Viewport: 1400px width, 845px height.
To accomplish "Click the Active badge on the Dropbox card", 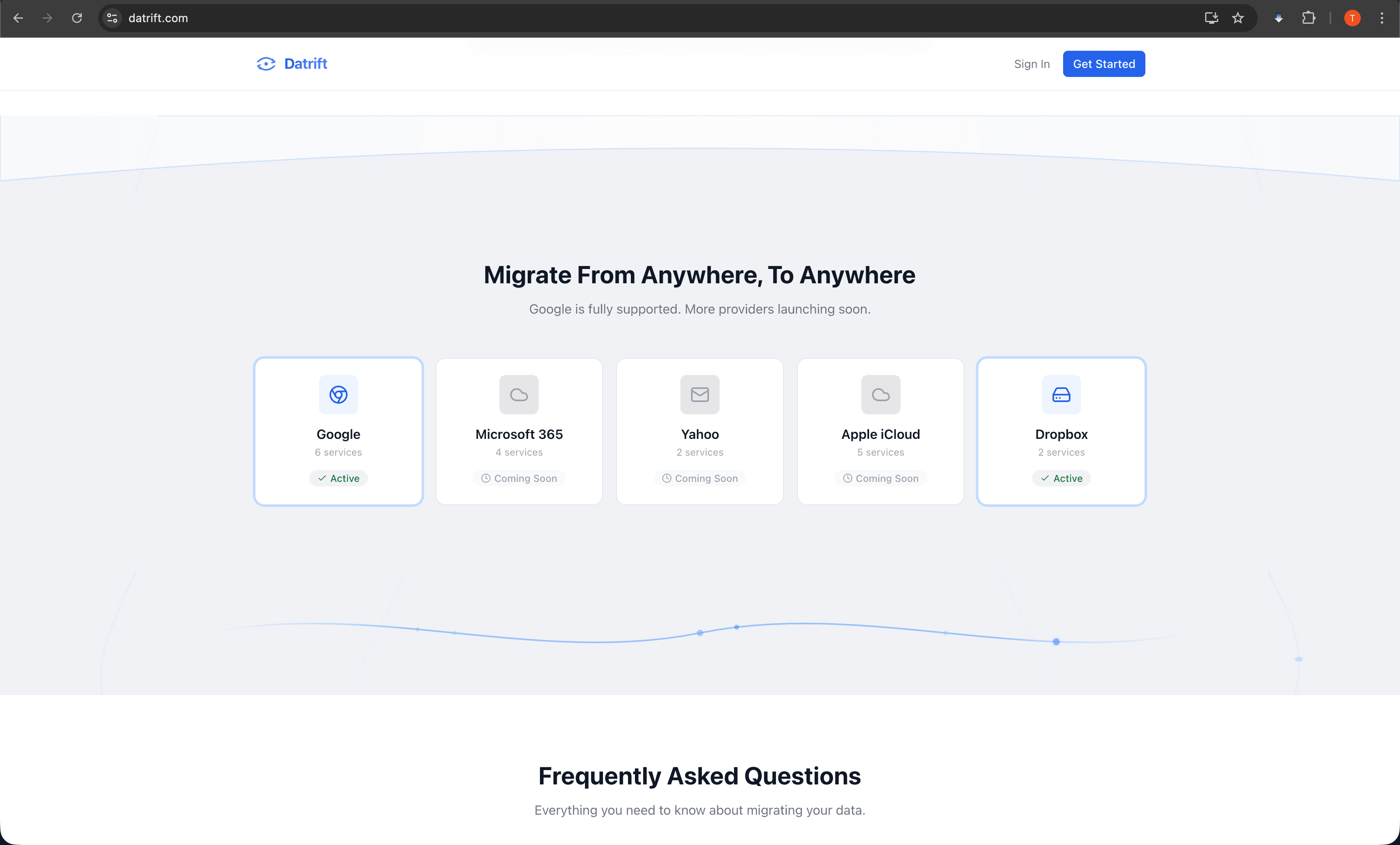I will 1061,478.
